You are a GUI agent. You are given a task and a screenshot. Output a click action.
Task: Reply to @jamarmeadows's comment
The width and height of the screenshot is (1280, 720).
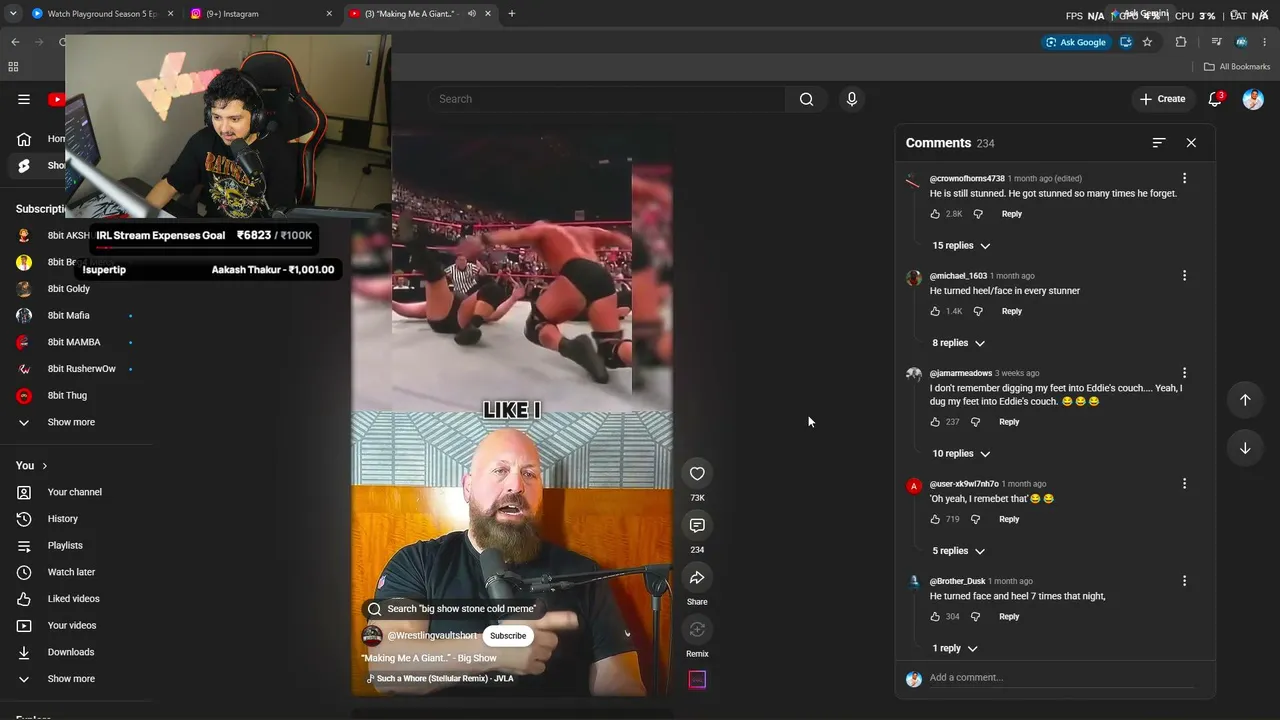1009,422
